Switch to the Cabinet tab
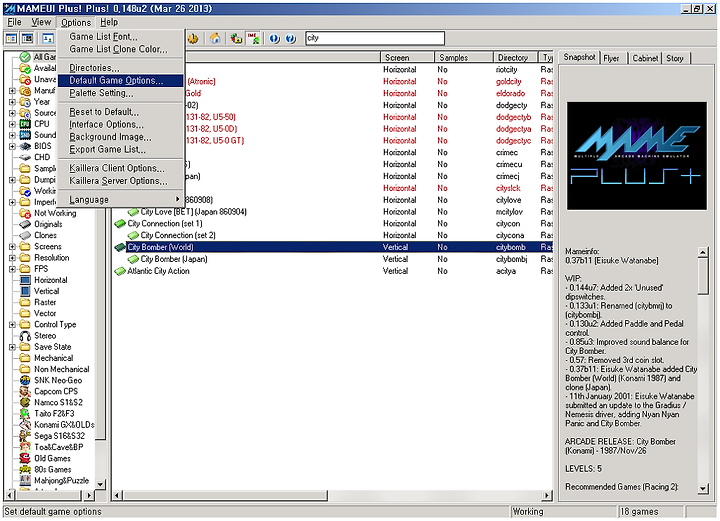Screen dimensions: 720x521 [645, 58]
